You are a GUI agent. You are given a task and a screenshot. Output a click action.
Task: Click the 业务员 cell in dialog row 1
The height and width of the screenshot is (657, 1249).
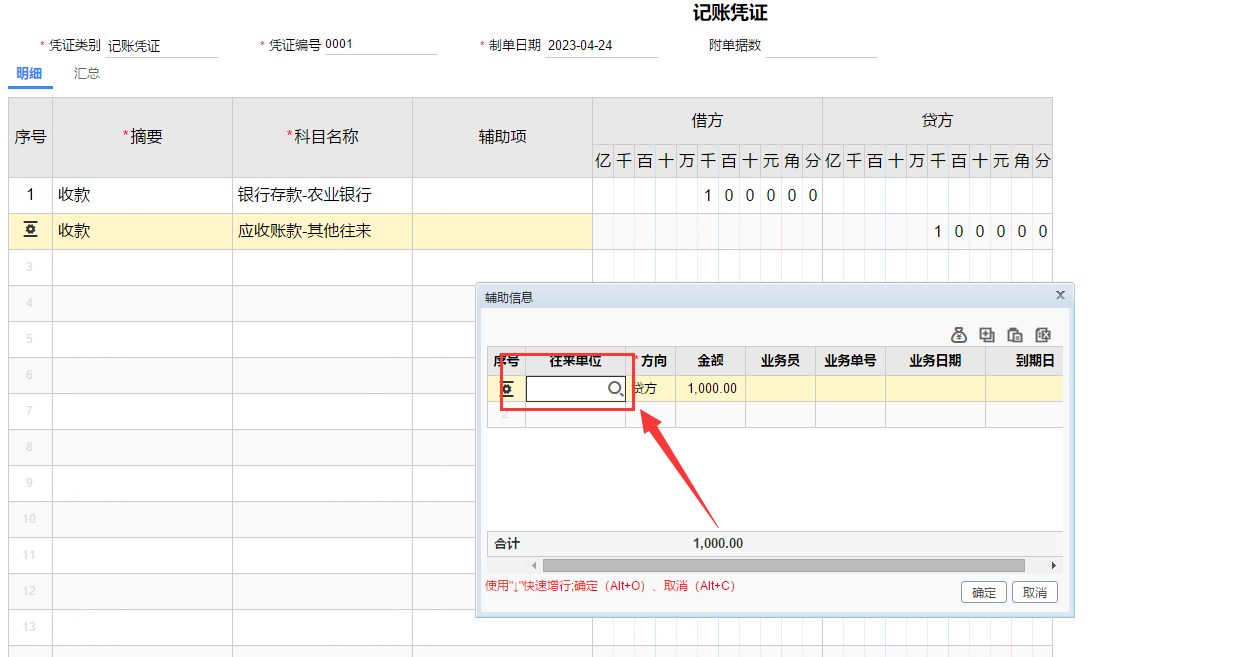click(780, 388)
